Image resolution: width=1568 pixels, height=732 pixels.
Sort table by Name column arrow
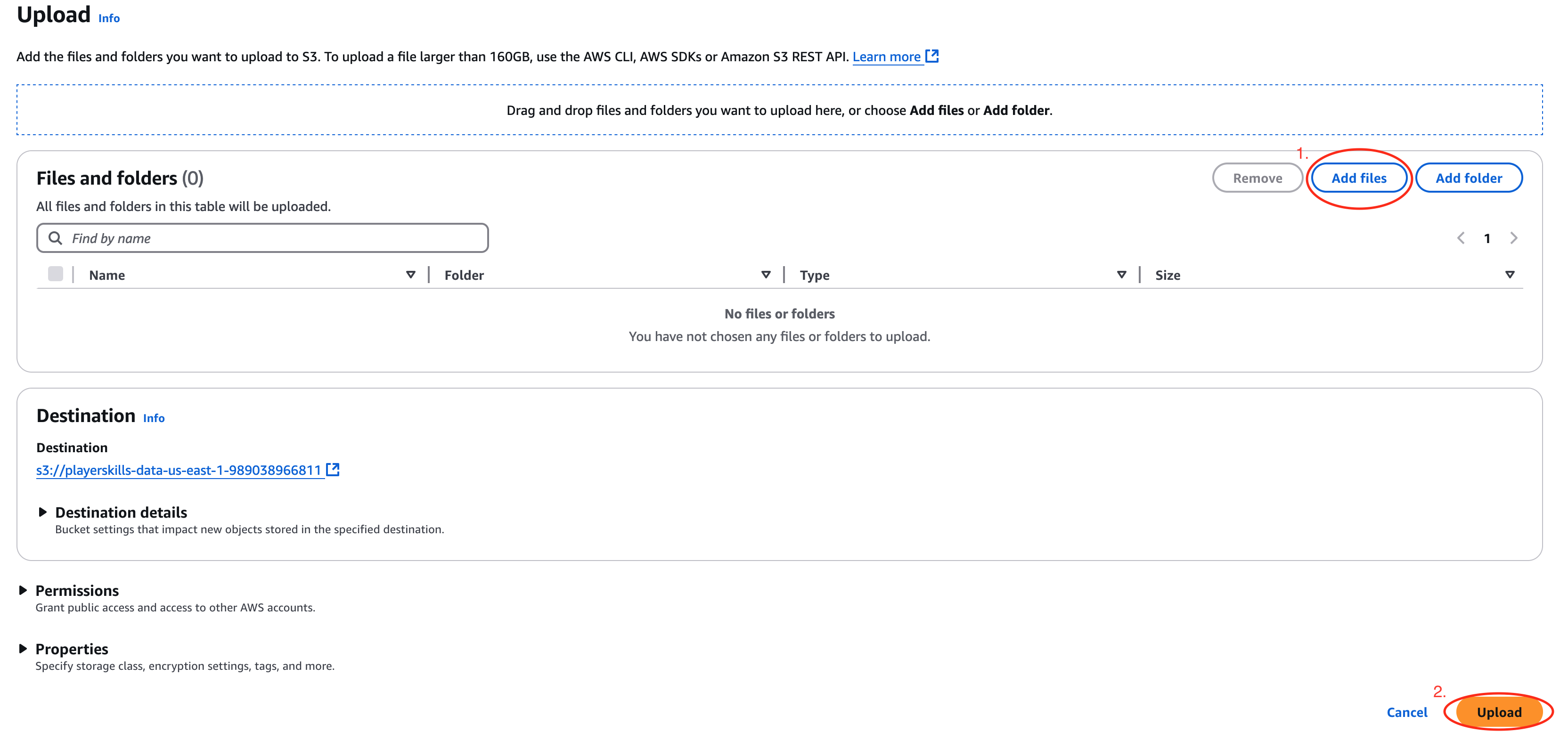411,275
